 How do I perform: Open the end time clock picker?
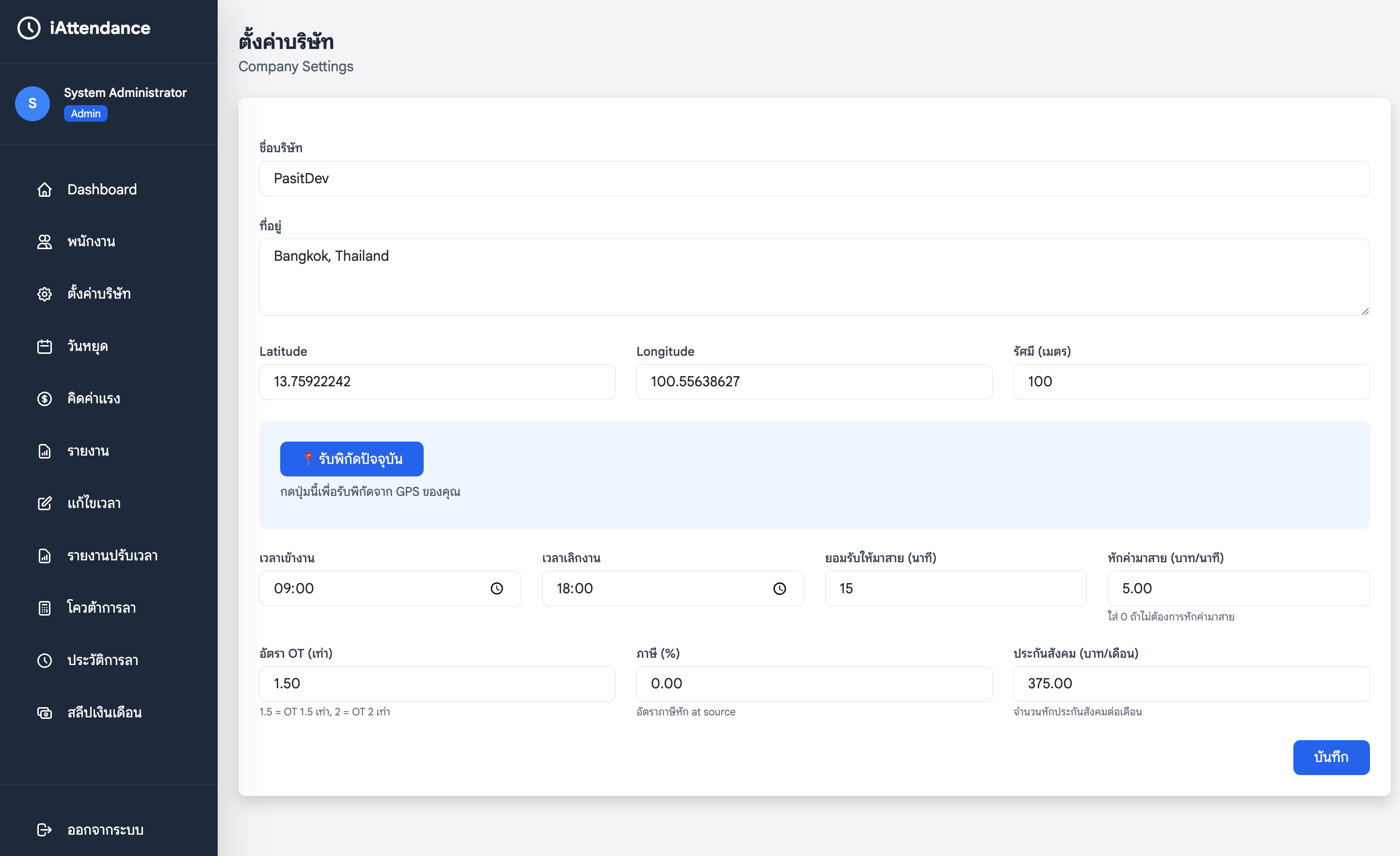click(x=780, y=588)
